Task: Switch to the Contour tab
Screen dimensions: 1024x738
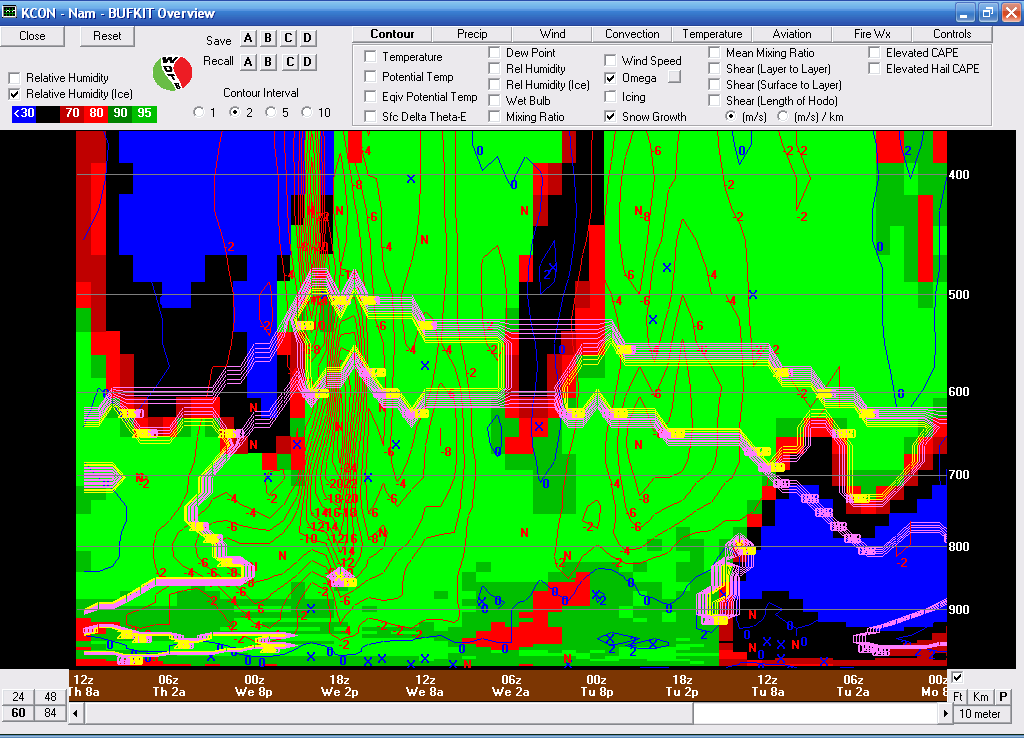Action: coord(392,34)
